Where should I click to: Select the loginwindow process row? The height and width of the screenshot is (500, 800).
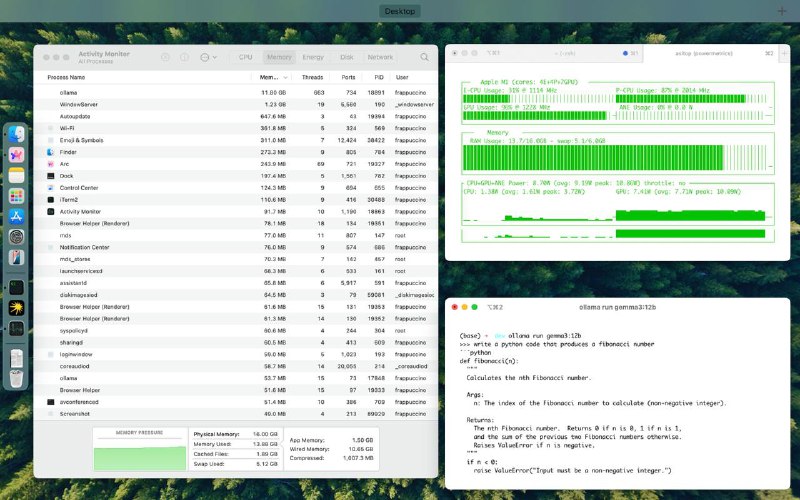click(x=236, y=355)
